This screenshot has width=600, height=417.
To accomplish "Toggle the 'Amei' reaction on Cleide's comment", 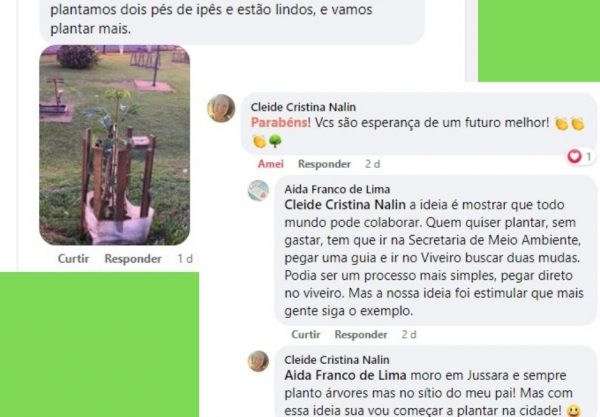I will 271,164.
